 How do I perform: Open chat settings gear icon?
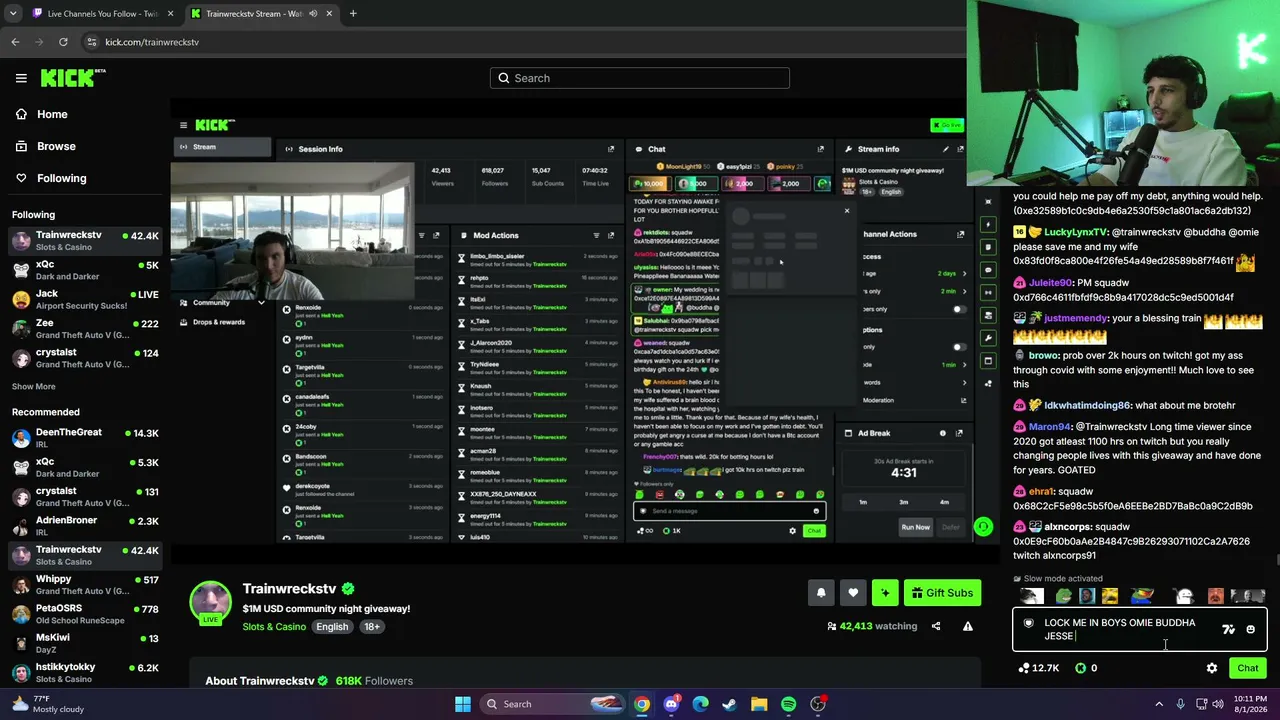coord(1212,668)
